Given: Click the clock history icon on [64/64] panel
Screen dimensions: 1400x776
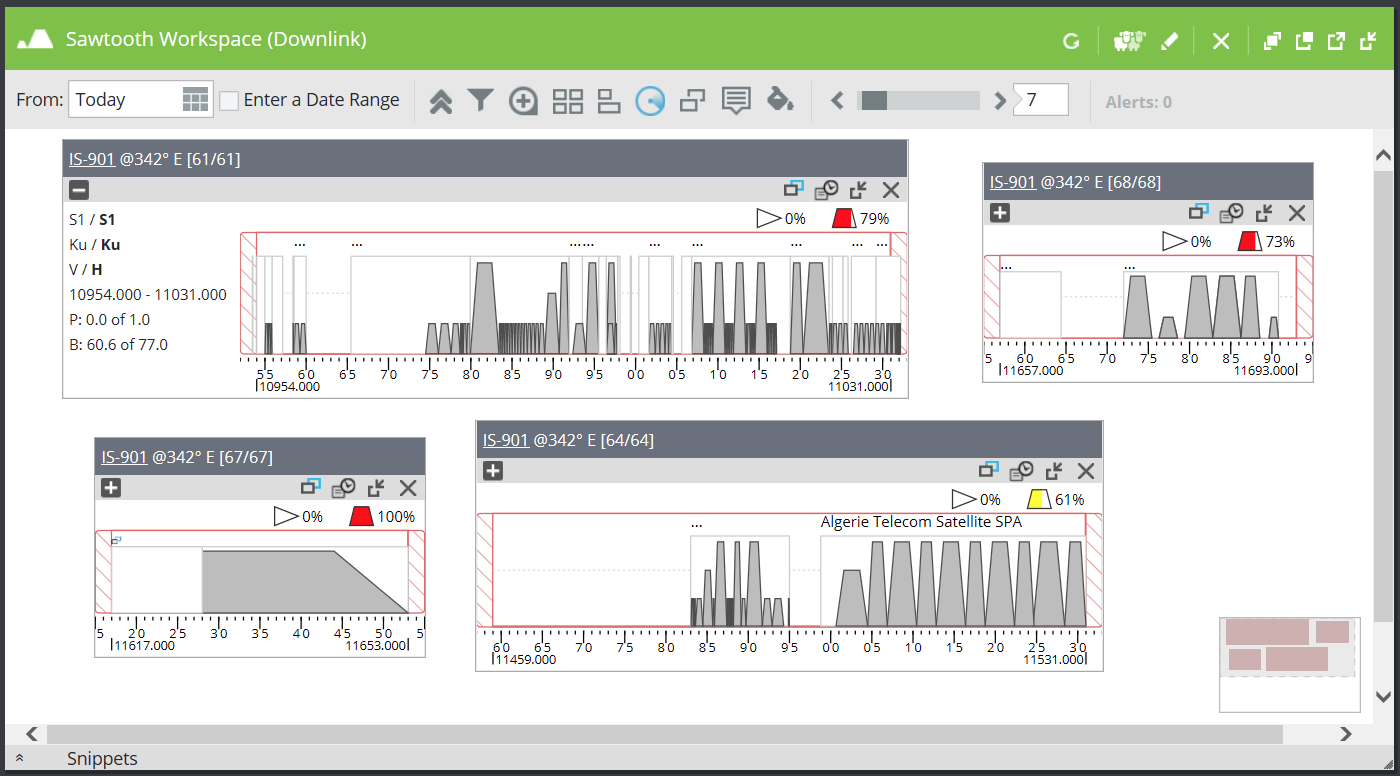Looking at the screenshot, I should [1021, 472].
